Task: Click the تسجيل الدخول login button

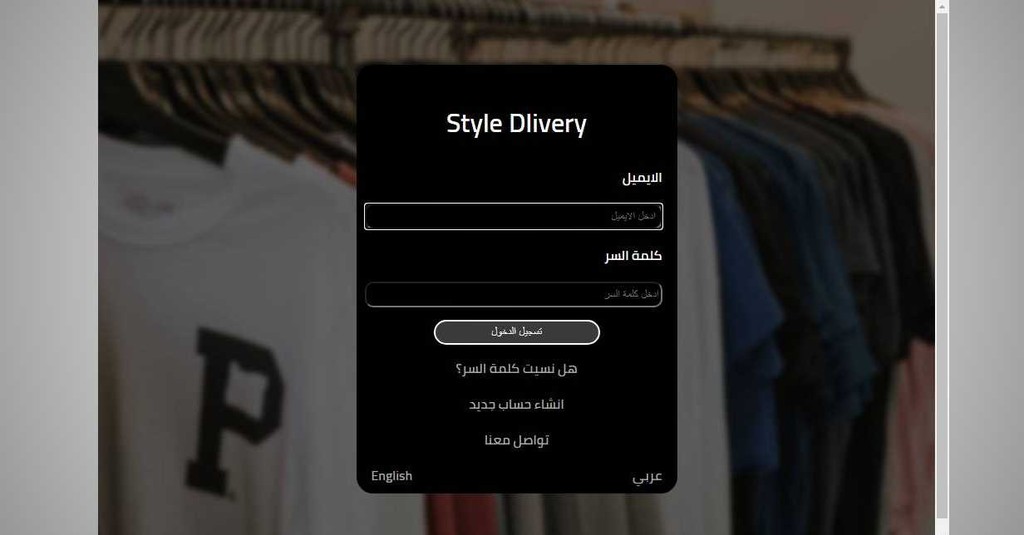Action: click(517, 332)
